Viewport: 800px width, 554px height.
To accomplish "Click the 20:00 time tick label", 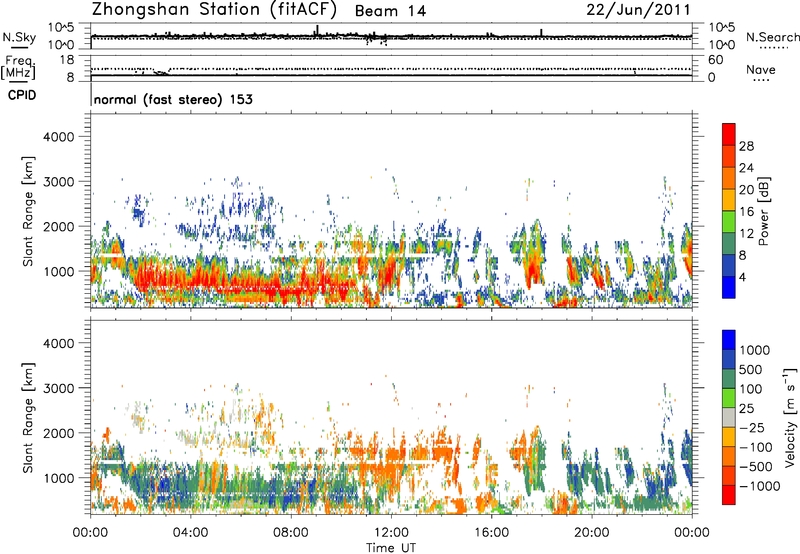I will pos(591,533).
